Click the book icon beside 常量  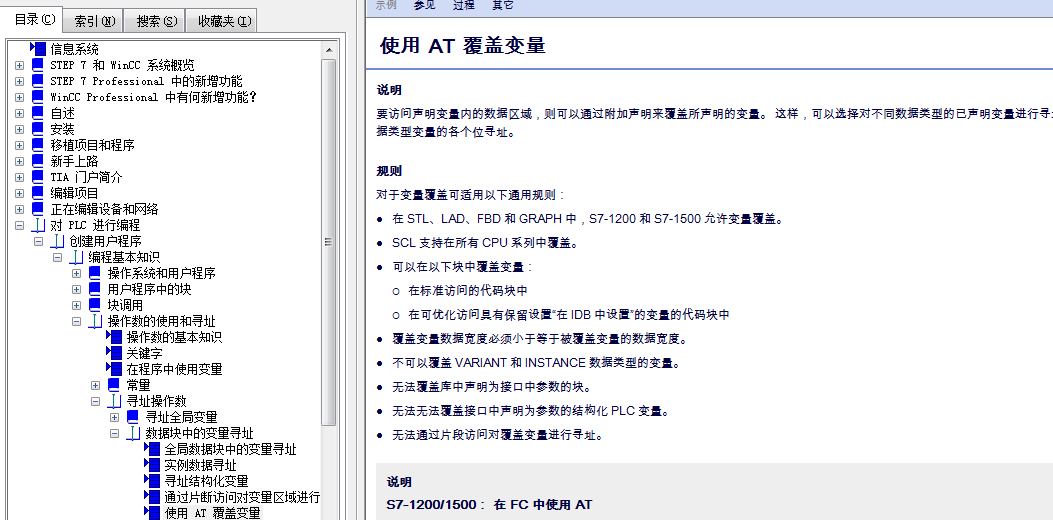[114, 385]
